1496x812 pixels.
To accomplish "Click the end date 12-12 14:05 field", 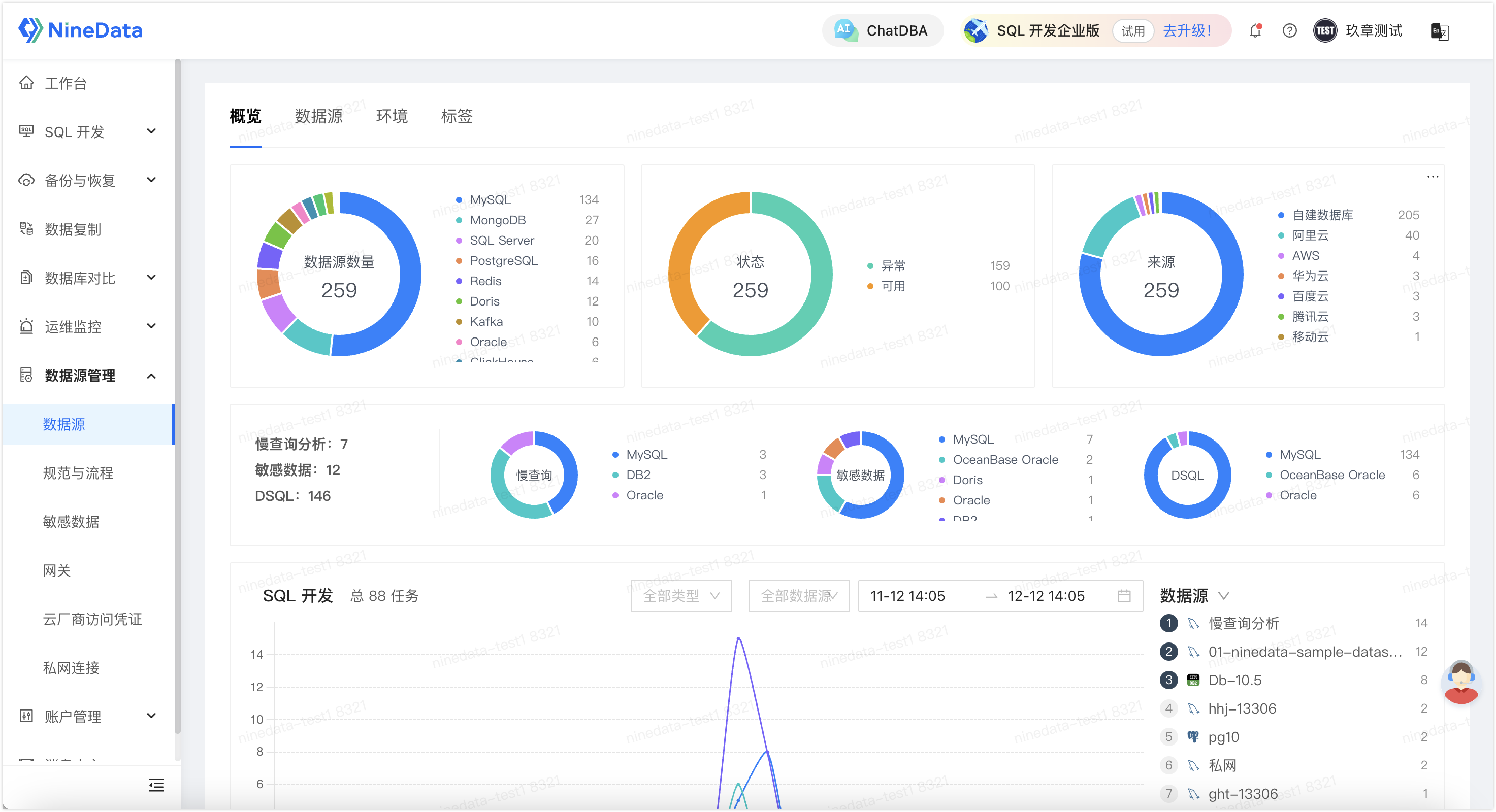I will [1046, 596].
